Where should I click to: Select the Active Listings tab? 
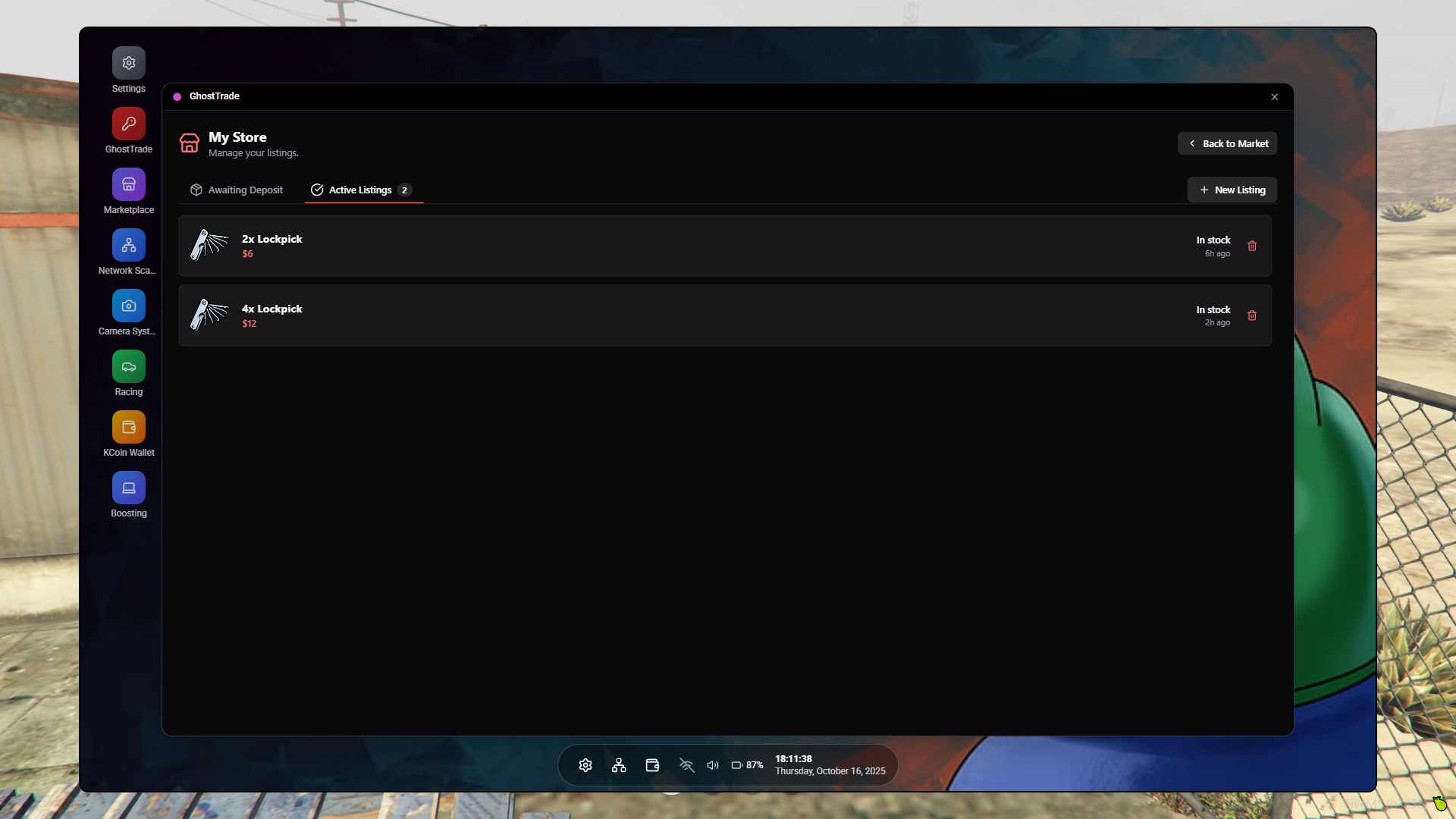364,190
